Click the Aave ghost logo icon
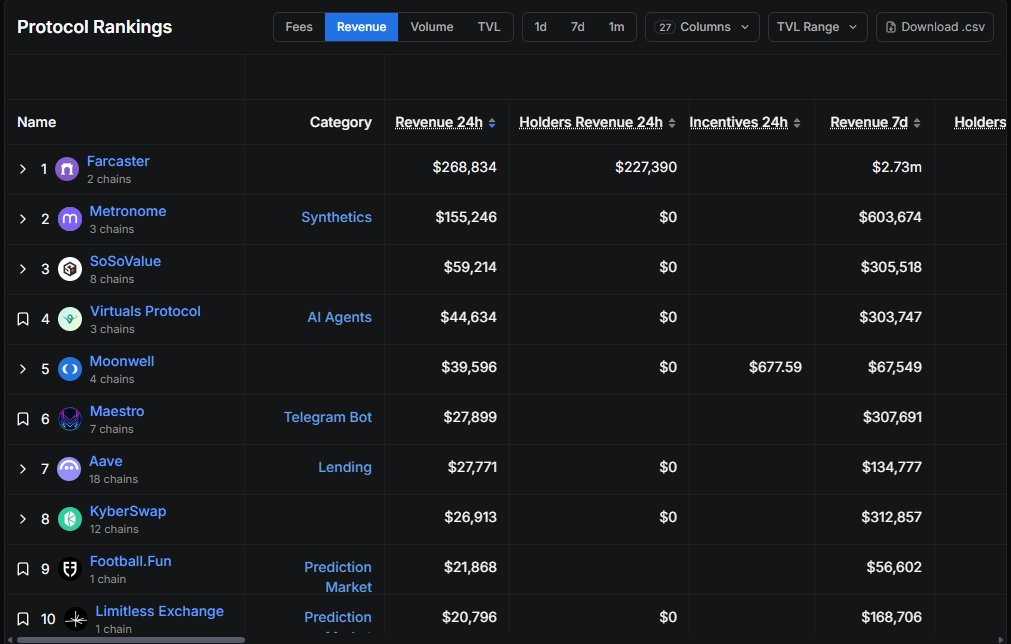1011x644 pixels. pos(69,469)
